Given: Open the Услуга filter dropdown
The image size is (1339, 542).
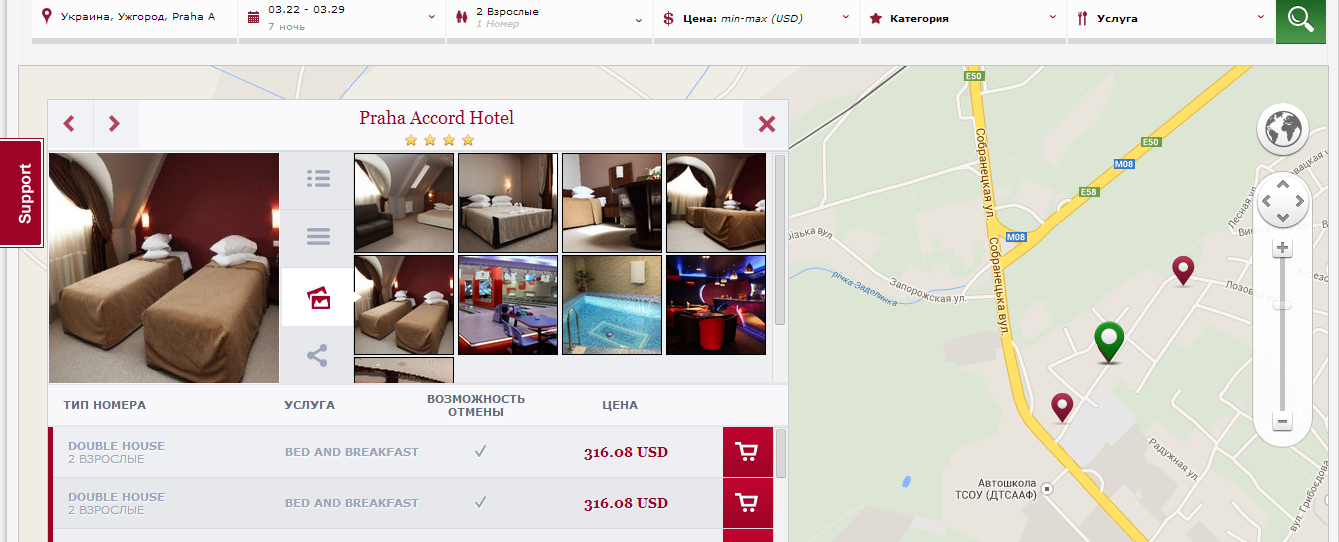Looking at the screenshot, I should pyautogui.click(x=1170, y=18).
